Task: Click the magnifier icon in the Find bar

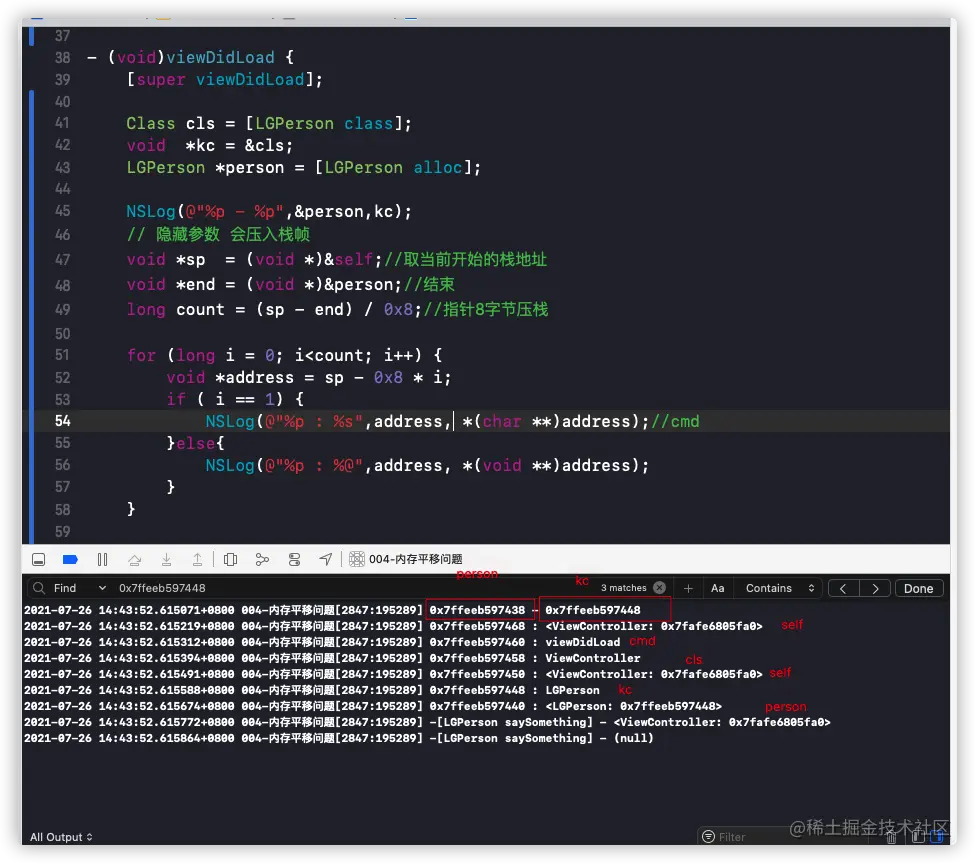Action: point(39,588)
